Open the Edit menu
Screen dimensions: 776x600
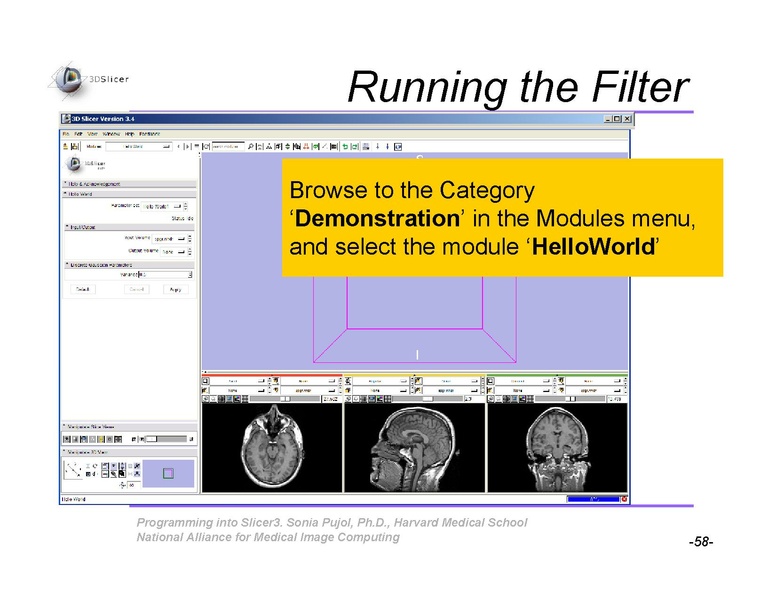pos(78,134)
